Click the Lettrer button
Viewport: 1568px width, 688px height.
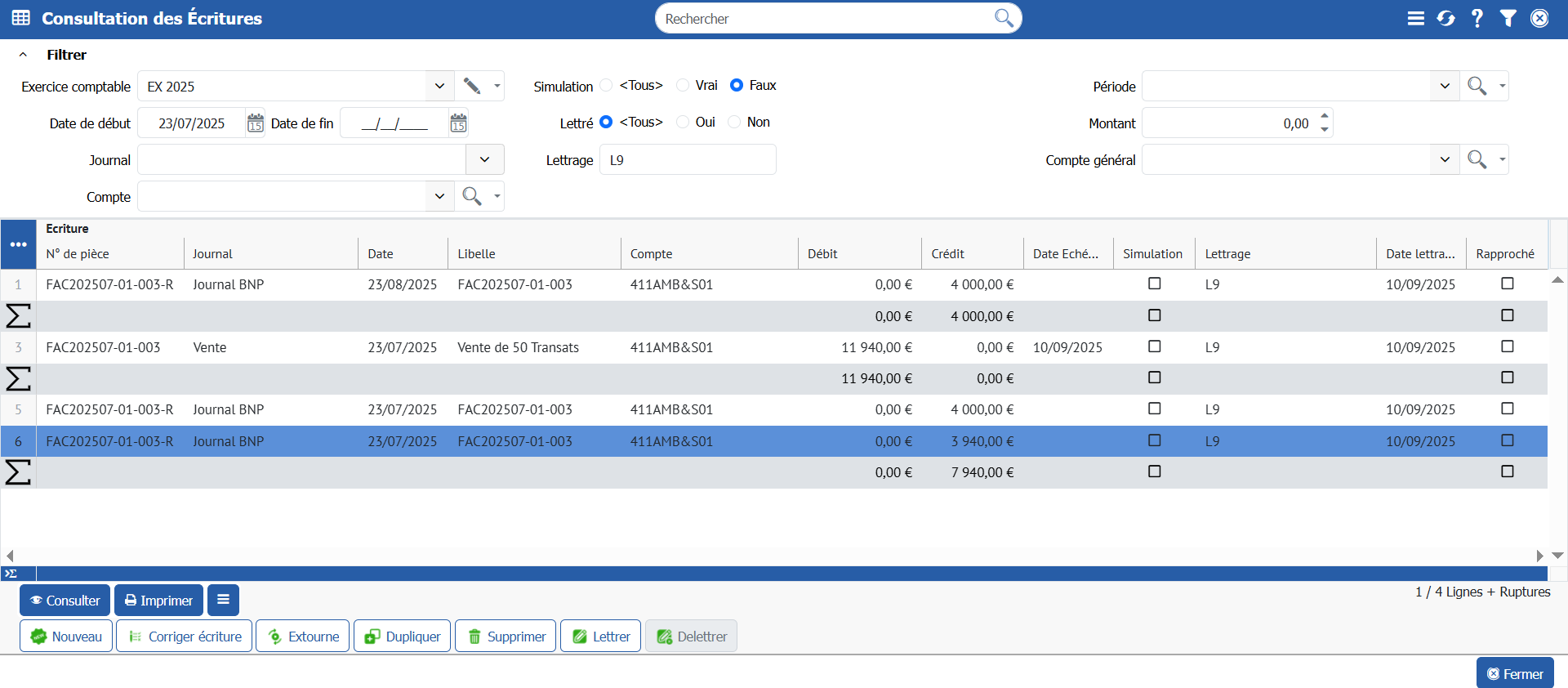point(600,636)
